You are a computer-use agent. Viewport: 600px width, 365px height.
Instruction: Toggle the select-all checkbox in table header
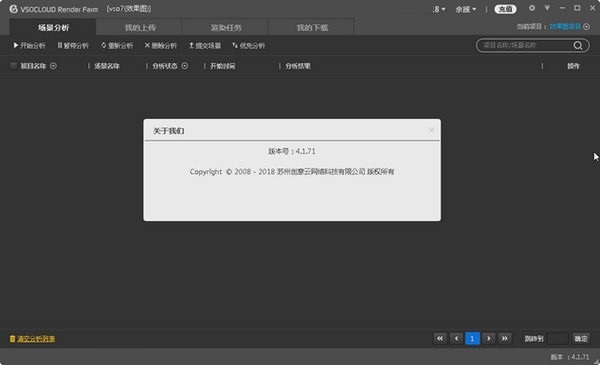pyautogui.click(x=13, y=66)
